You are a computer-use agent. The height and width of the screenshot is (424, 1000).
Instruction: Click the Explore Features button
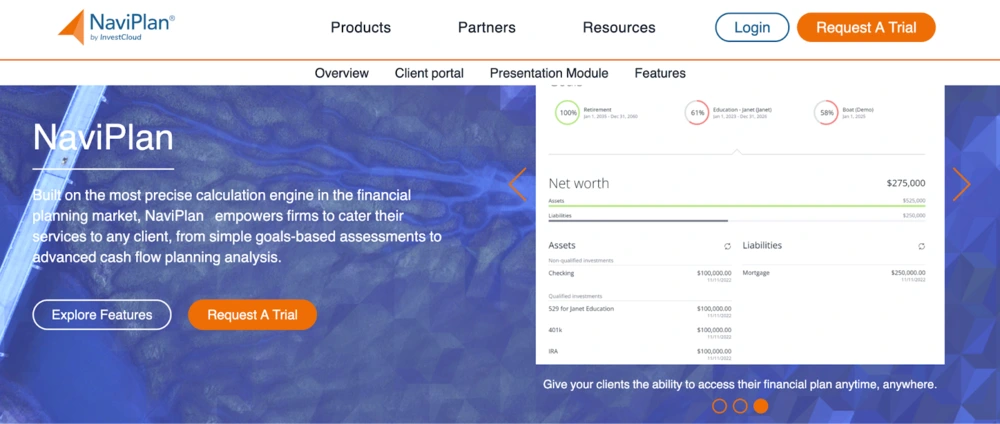pos(102,315)
